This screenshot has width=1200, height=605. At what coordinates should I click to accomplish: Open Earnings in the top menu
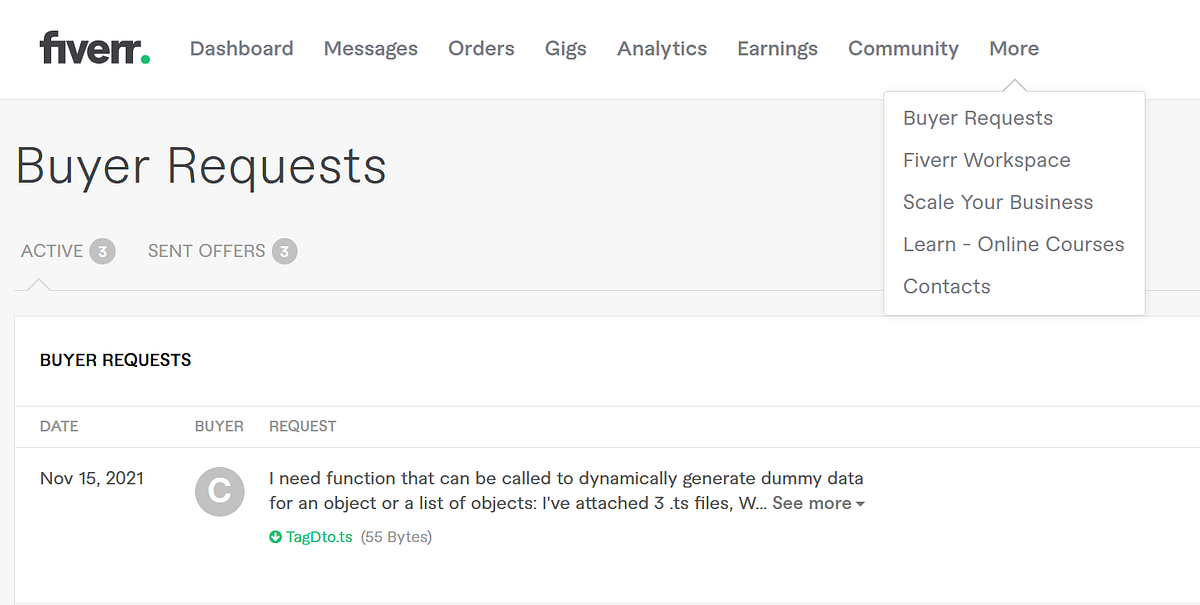(777, 48)
